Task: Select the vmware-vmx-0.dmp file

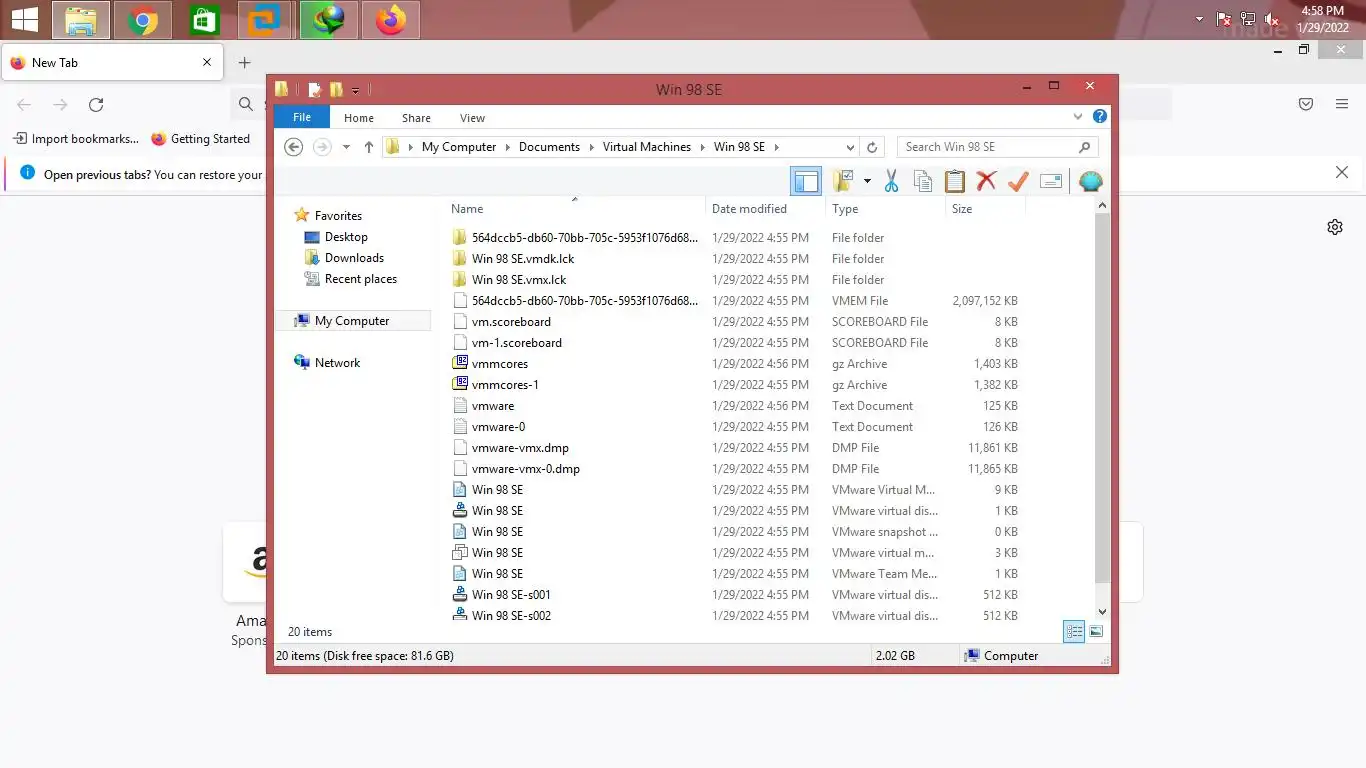Action: [x=526, y=469]
